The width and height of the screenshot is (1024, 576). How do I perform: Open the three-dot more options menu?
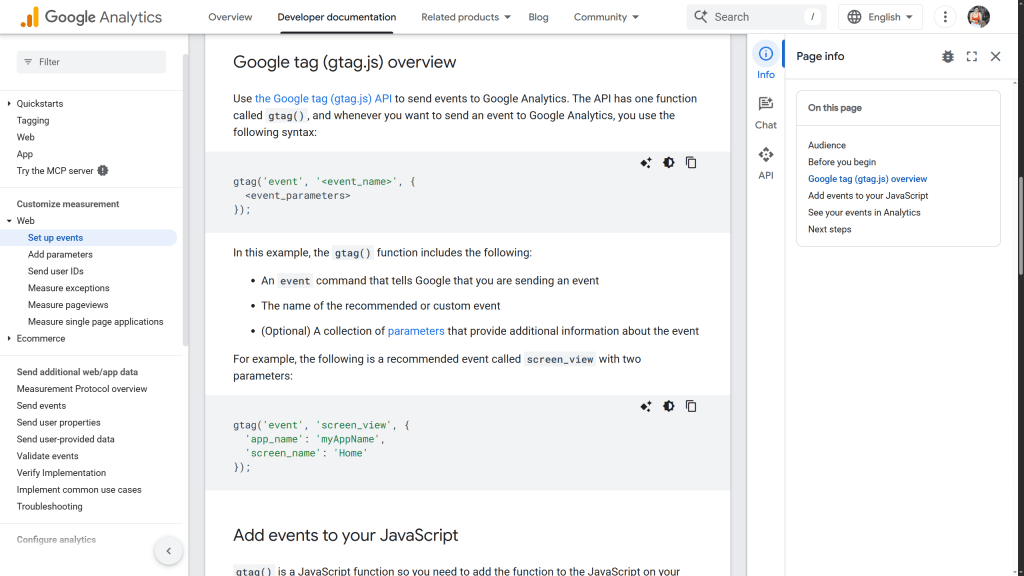coord(944,17)
